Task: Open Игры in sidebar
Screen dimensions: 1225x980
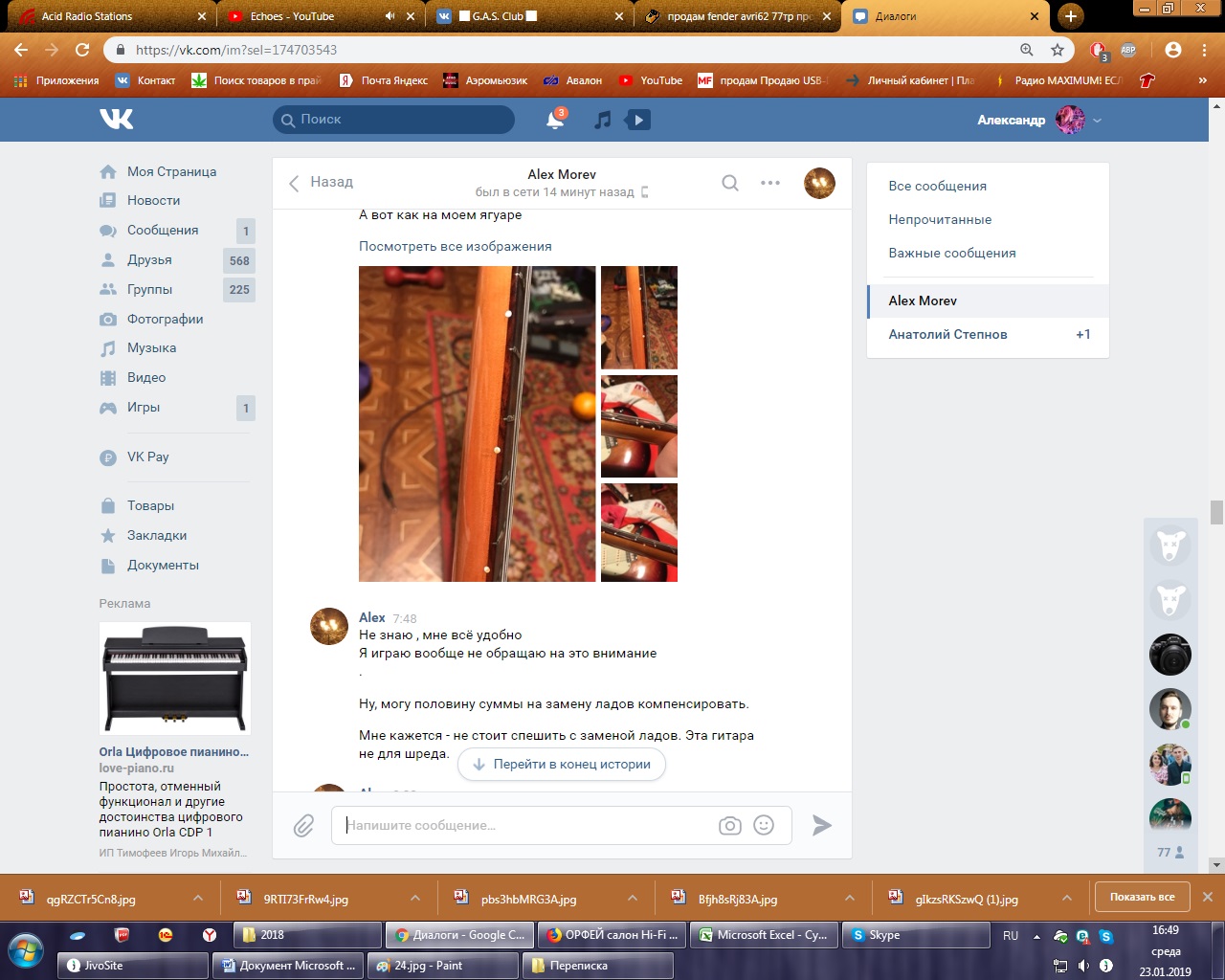Action: tap(144, 407)
